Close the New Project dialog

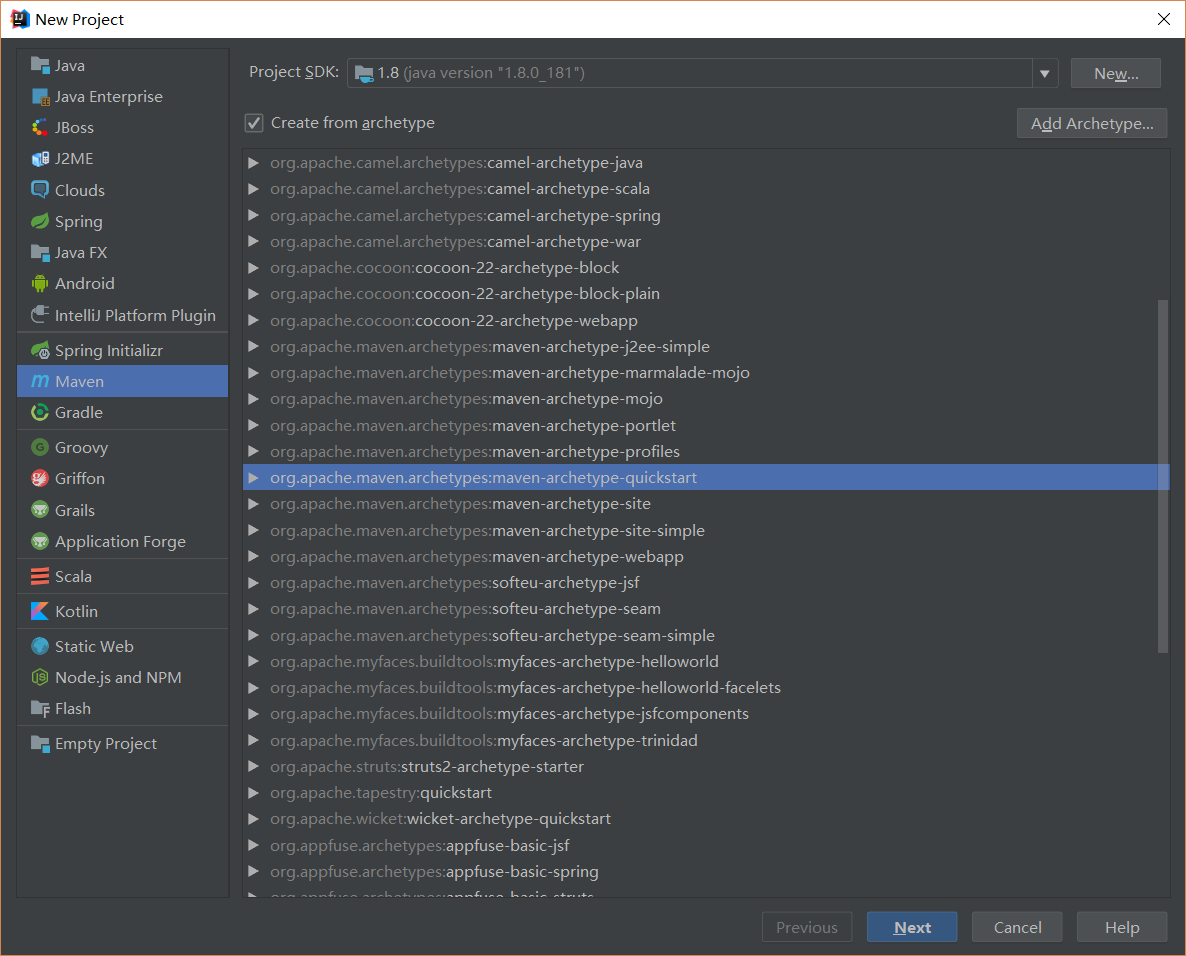click(1163, 19)
